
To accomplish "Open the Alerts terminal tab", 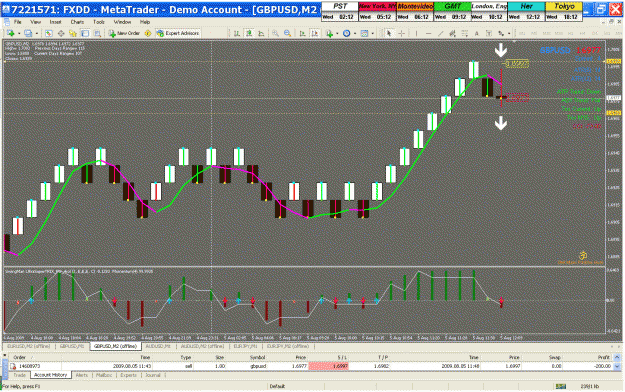I will point(82,375).
